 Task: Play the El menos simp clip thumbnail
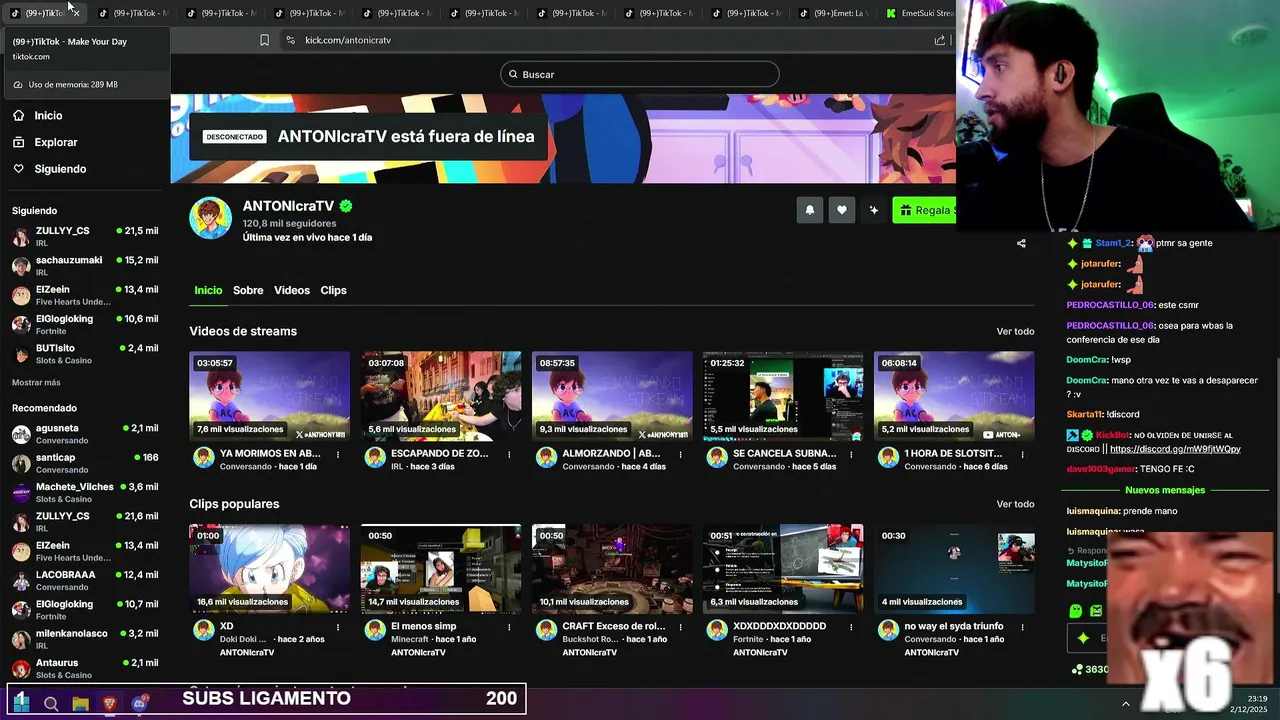pos(441,569)
